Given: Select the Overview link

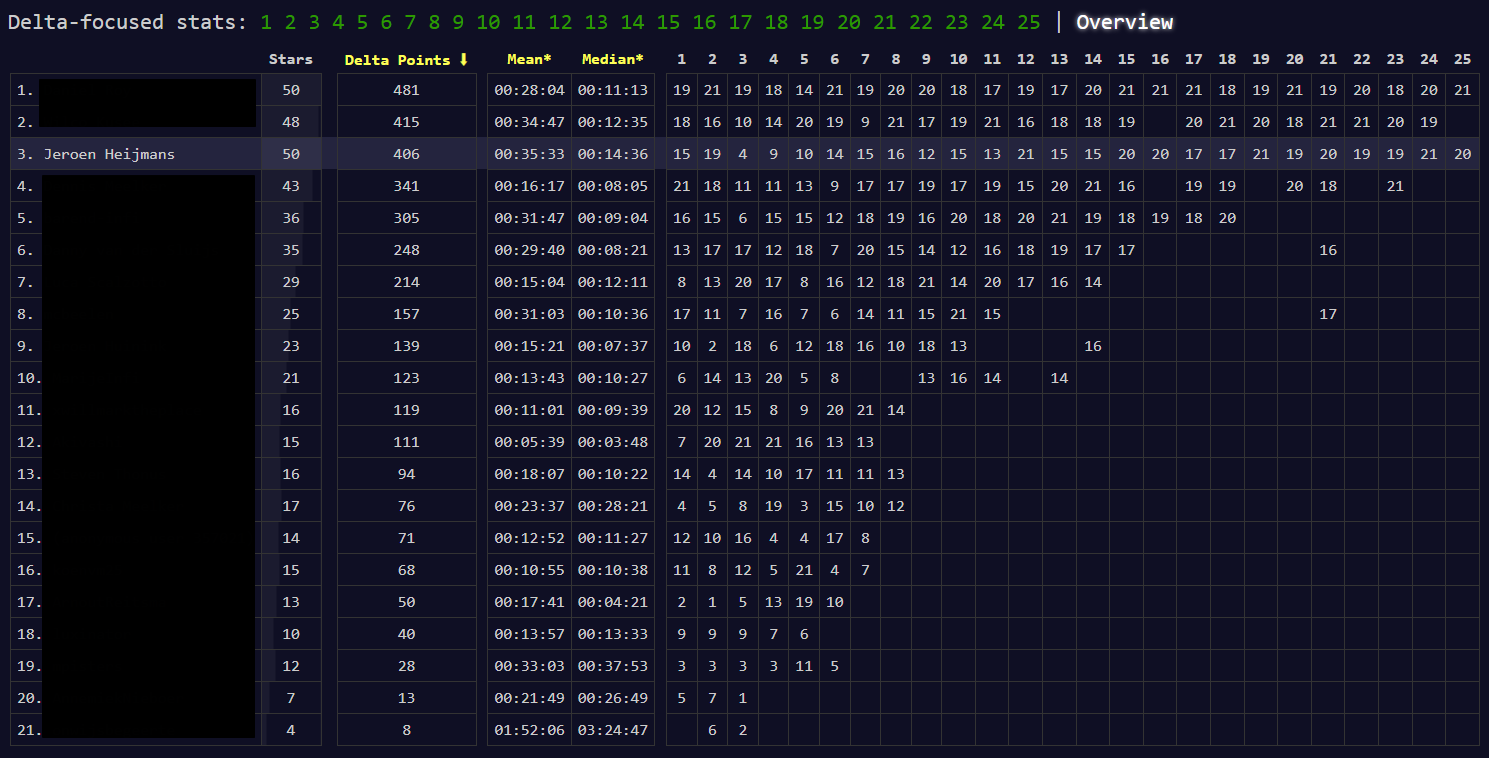Looking at the screenshot, I should pos(1124,22).
